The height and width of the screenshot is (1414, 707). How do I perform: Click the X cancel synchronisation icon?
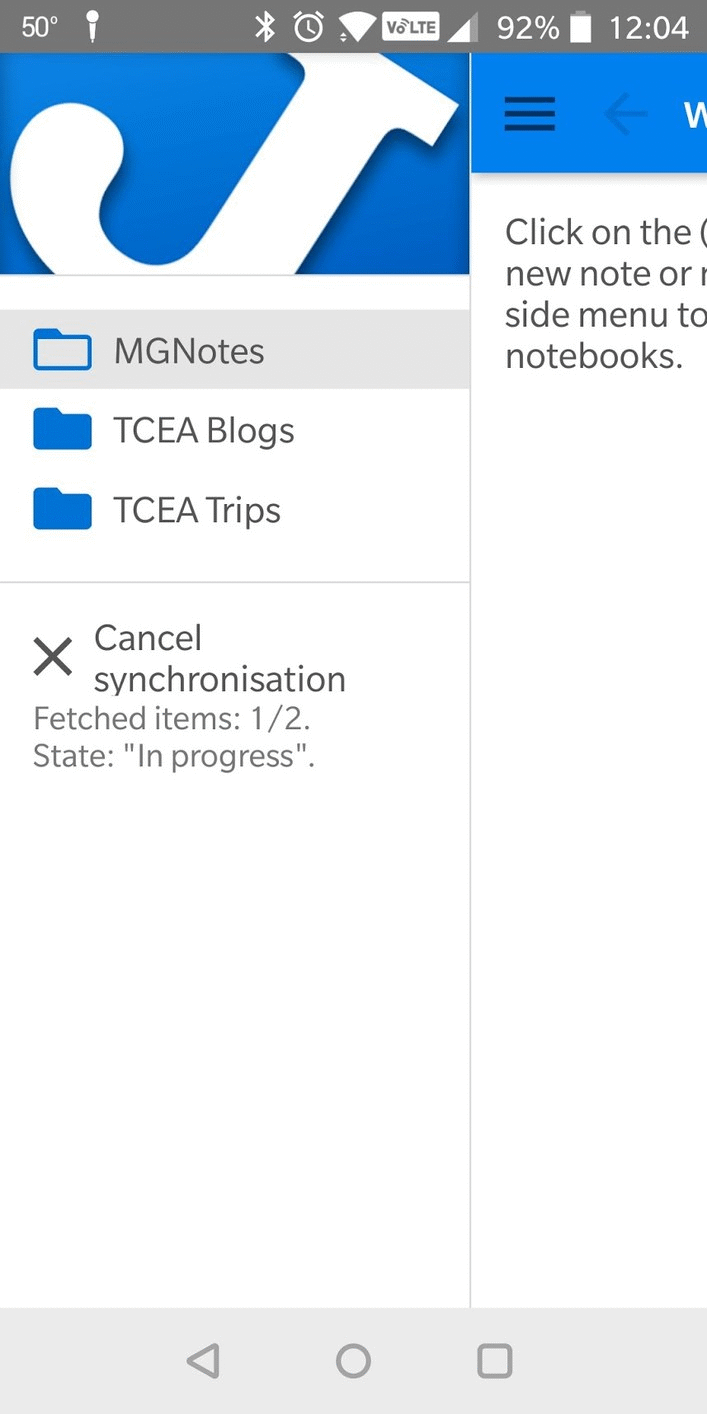pyautogui.click(x=53, y=658)
